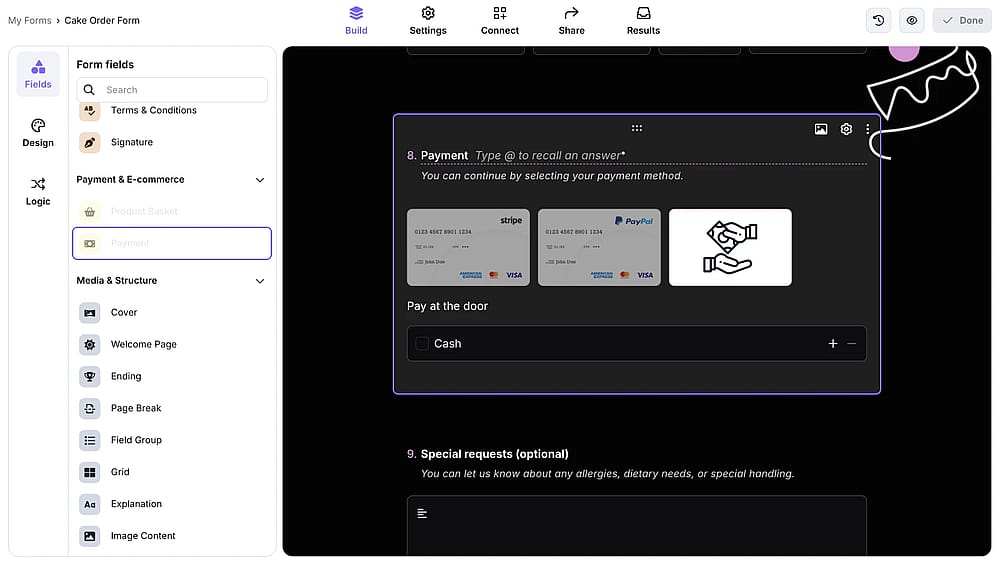Open Payment question settings gear
The width and height of the screenshot is (1000, 564).
tap(846, 130)
